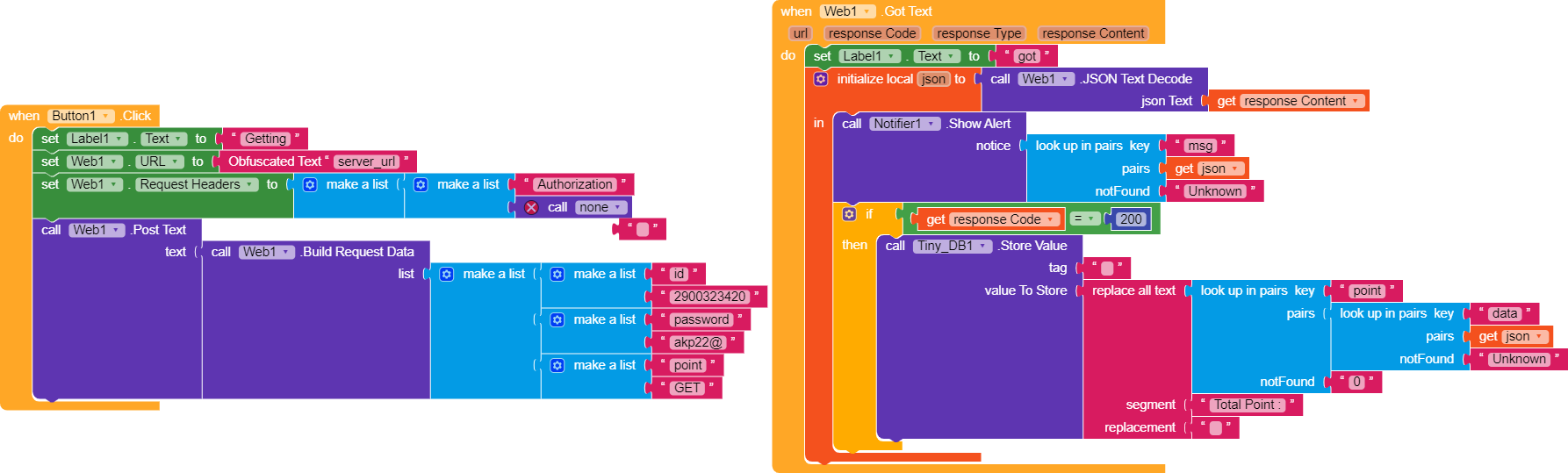This screenshot has height=473, width=1568.
Task: Open the Notifier1 component dropdown
Action: (931, 124)
